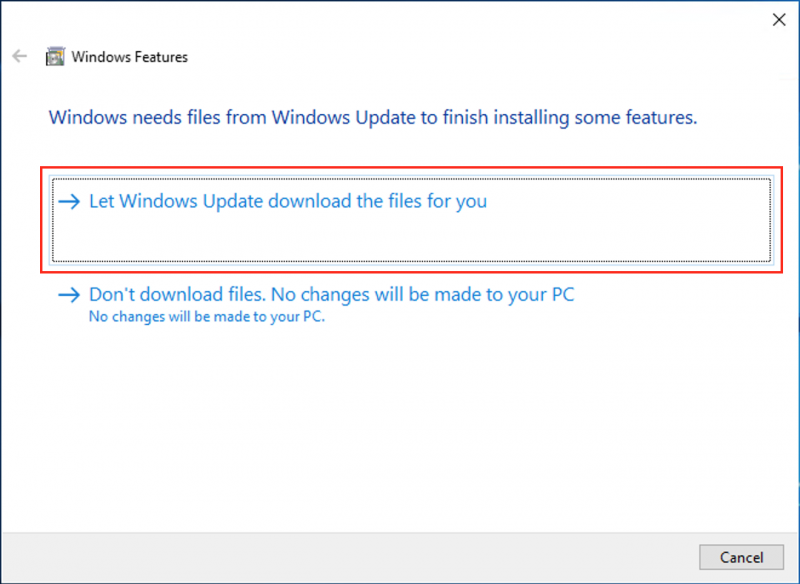Viewport: 800px width, 584px height.
Task: Click the grayed-out back button
Action: point(18,56)
